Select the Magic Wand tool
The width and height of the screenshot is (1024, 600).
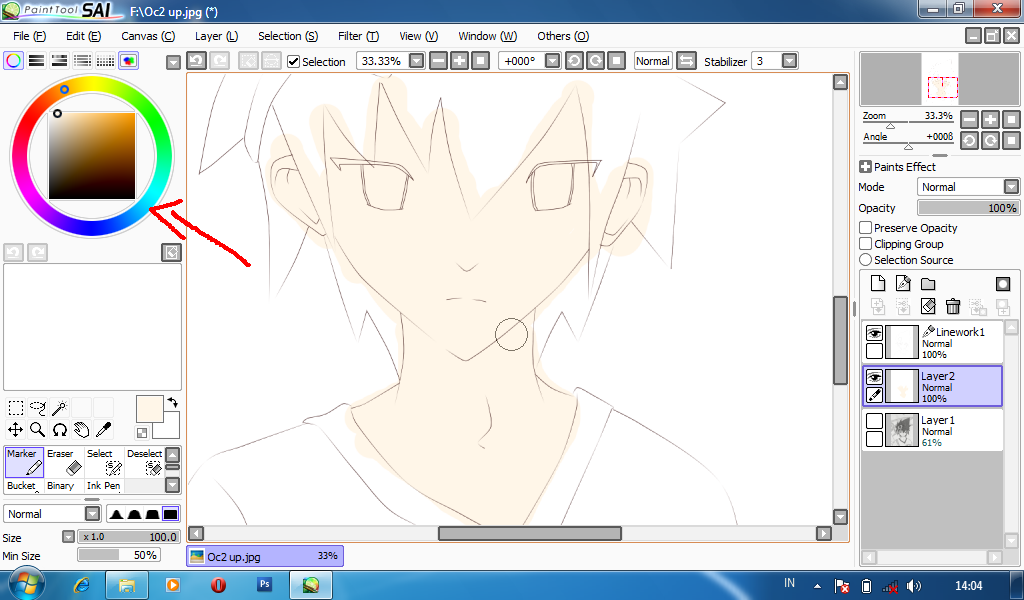coord(59,408)
